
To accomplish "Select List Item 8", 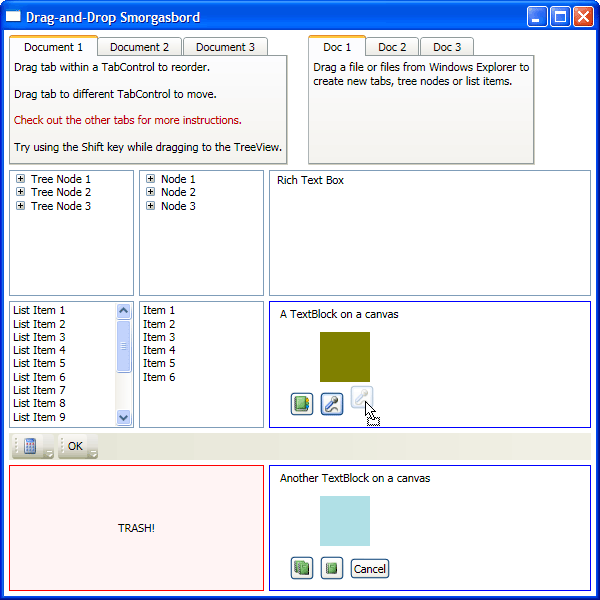I will (39, 403).
